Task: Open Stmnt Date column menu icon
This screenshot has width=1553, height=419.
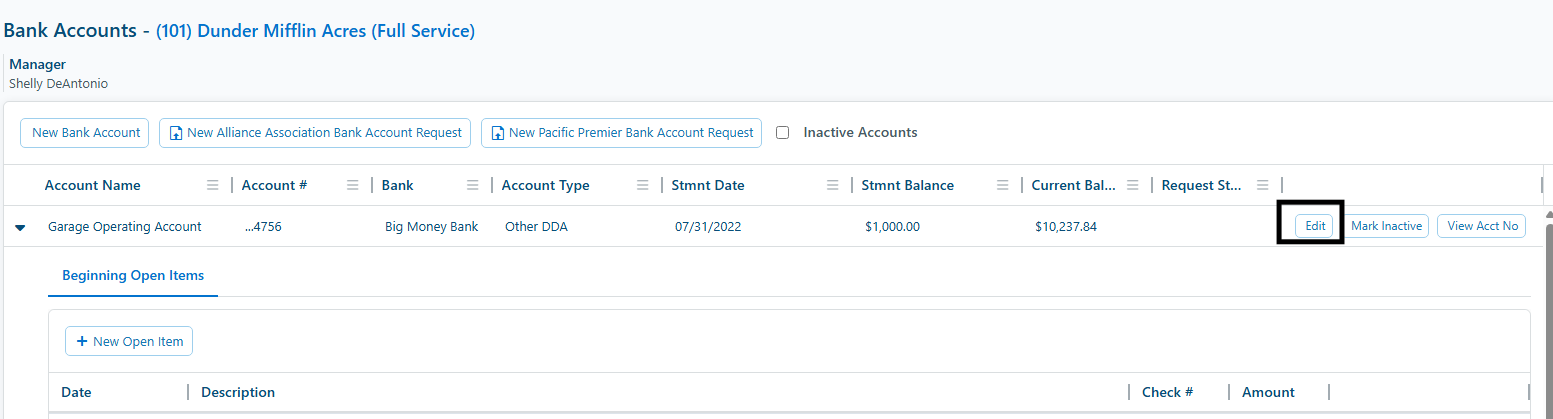Action: coord(832,185)
